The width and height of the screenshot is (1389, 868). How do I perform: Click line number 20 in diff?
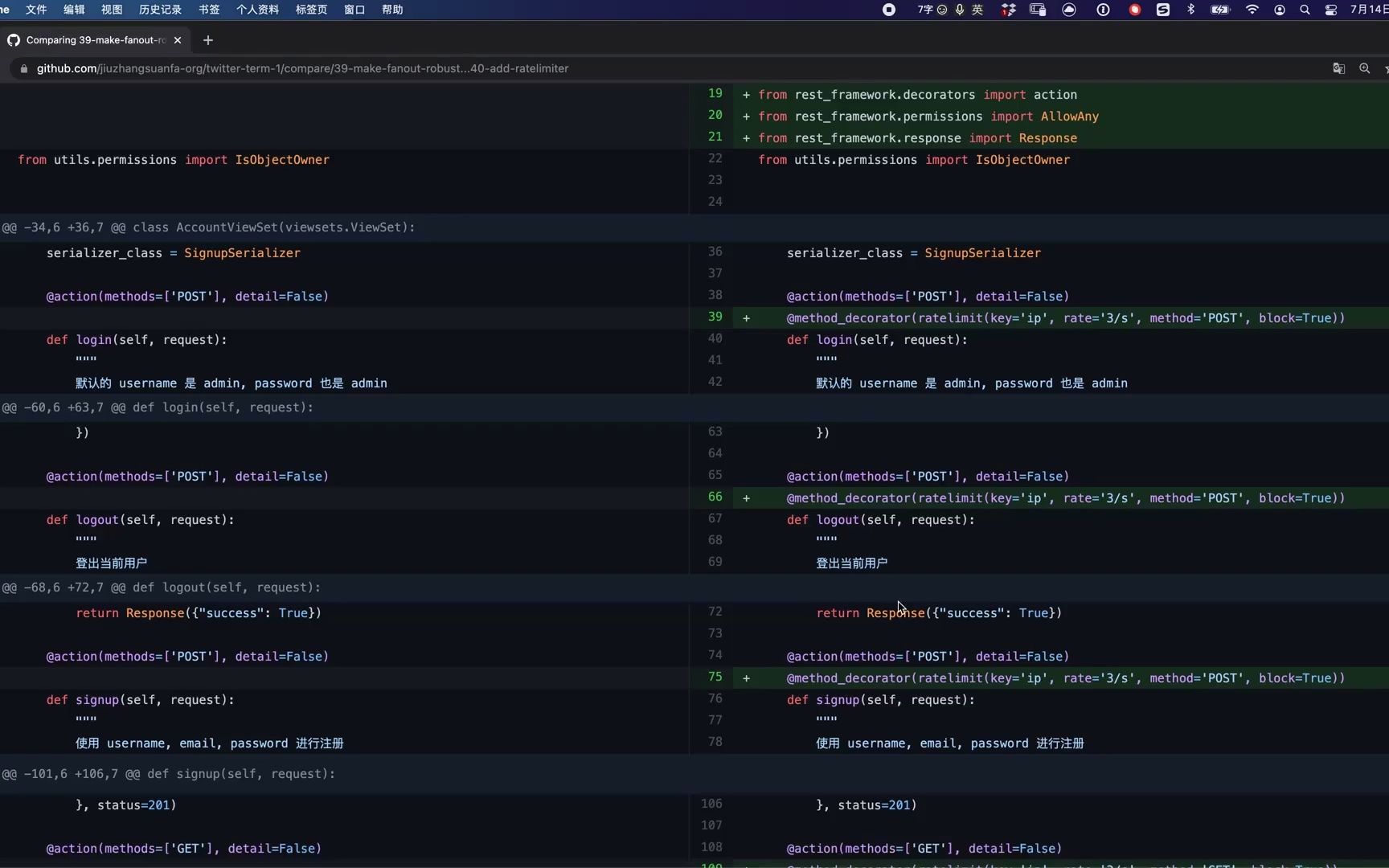715,115
